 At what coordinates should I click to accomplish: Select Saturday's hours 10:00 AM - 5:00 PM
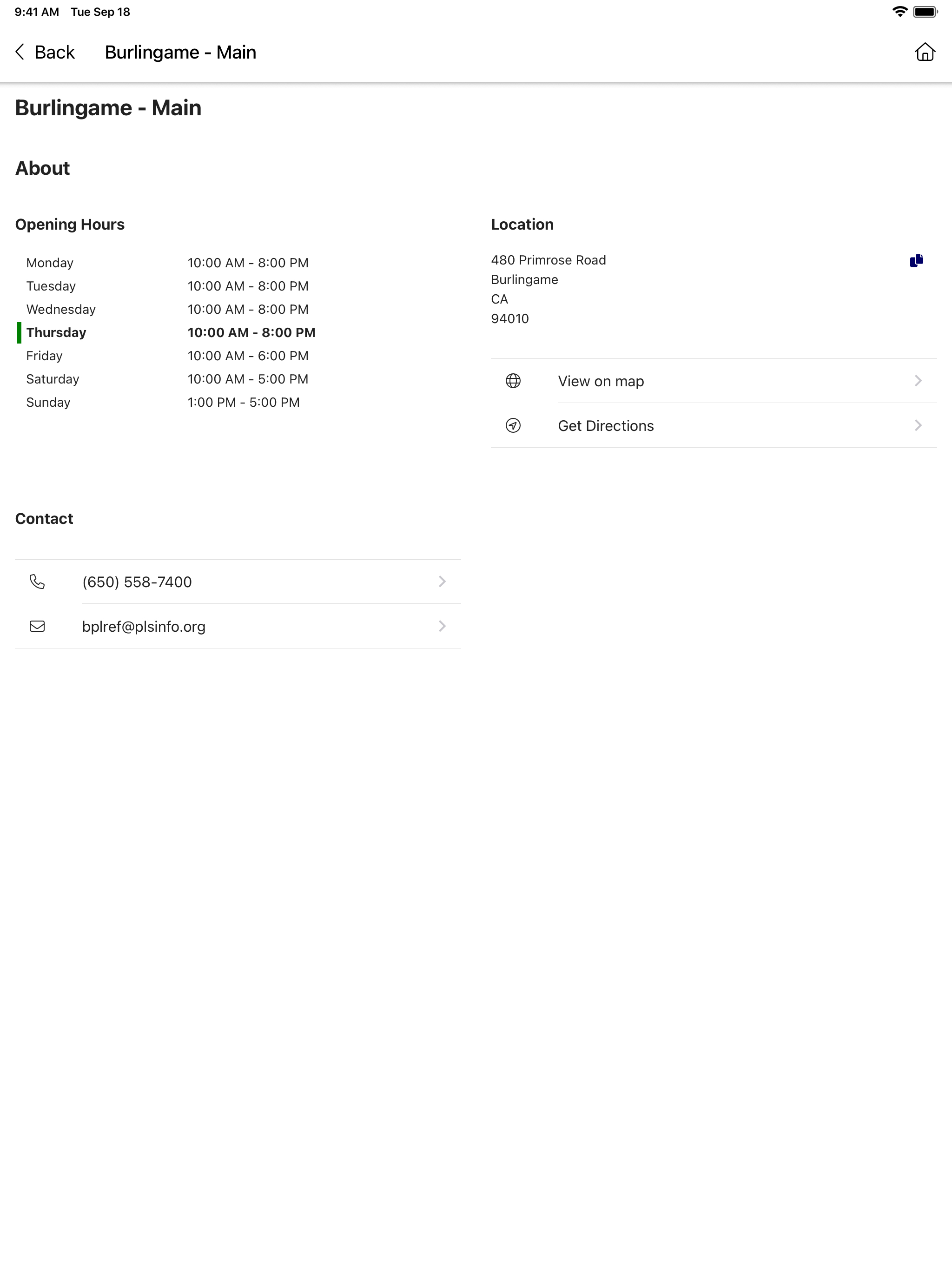tap(248, 379)
